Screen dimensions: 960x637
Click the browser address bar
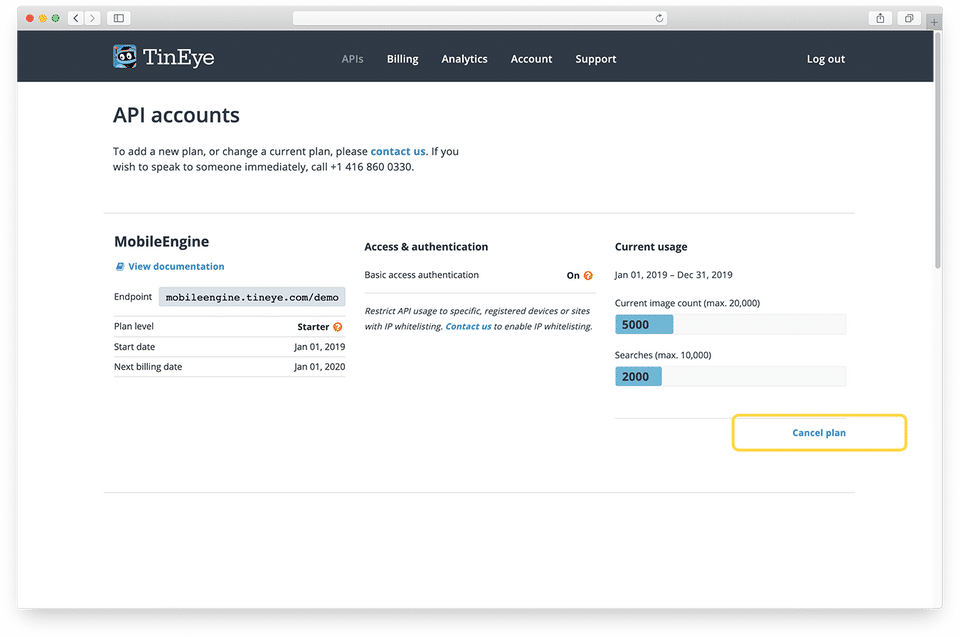(x=480, y=18)
